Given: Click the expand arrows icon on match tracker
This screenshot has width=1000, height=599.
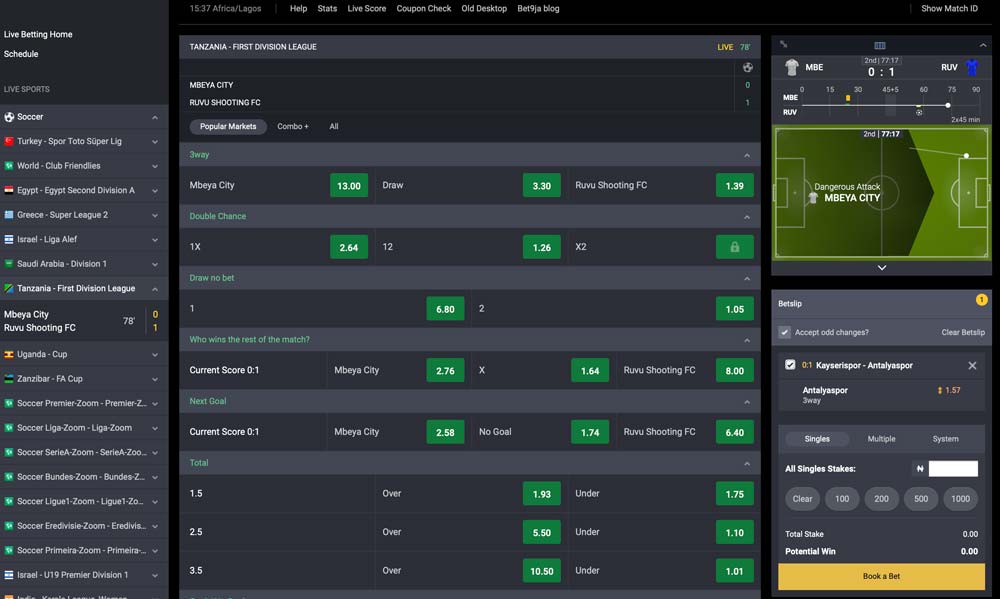Looking at the screenshot, I should point(783,45).
